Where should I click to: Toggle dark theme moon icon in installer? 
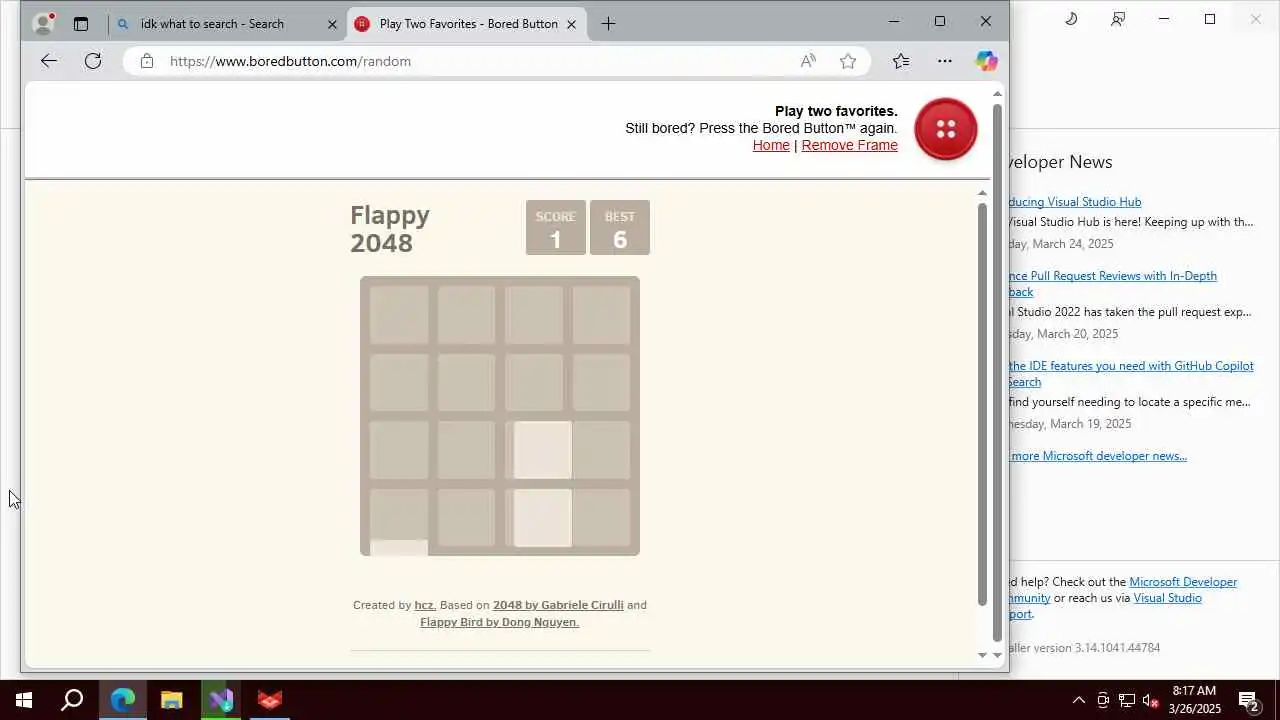click(x=1071, y=19)
